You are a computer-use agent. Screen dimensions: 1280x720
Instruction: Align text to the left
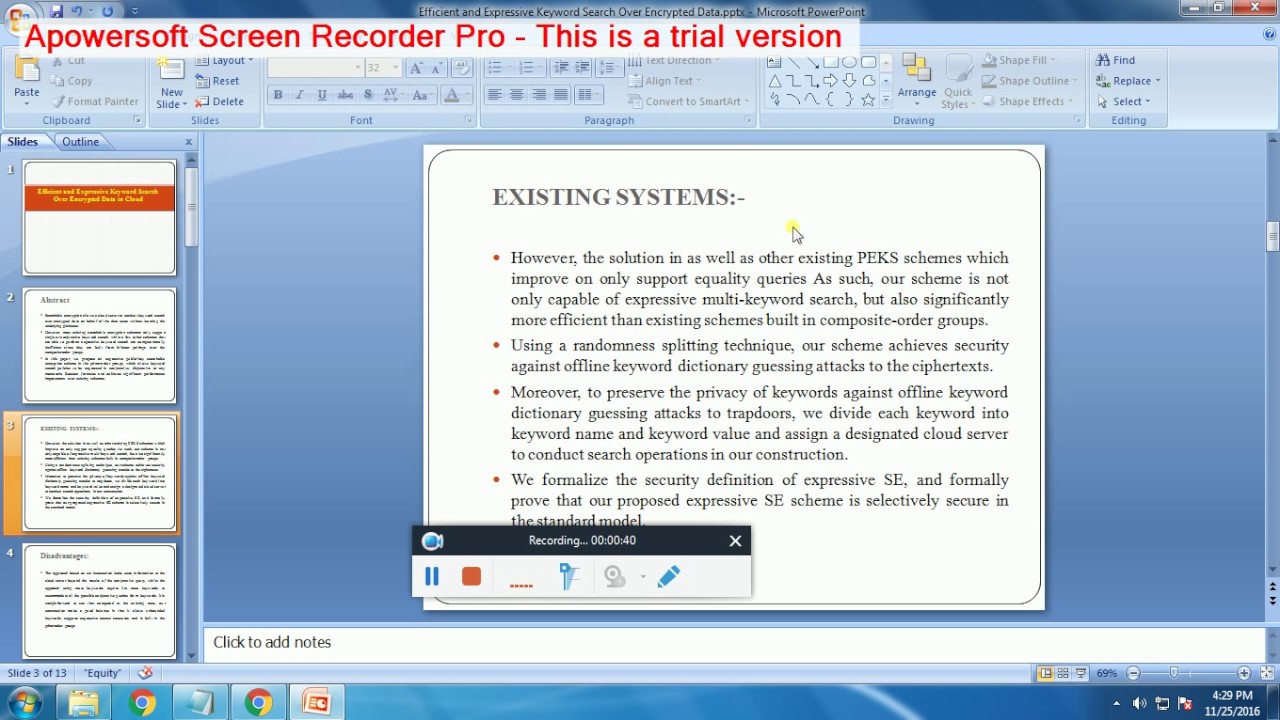click(495, 95)
